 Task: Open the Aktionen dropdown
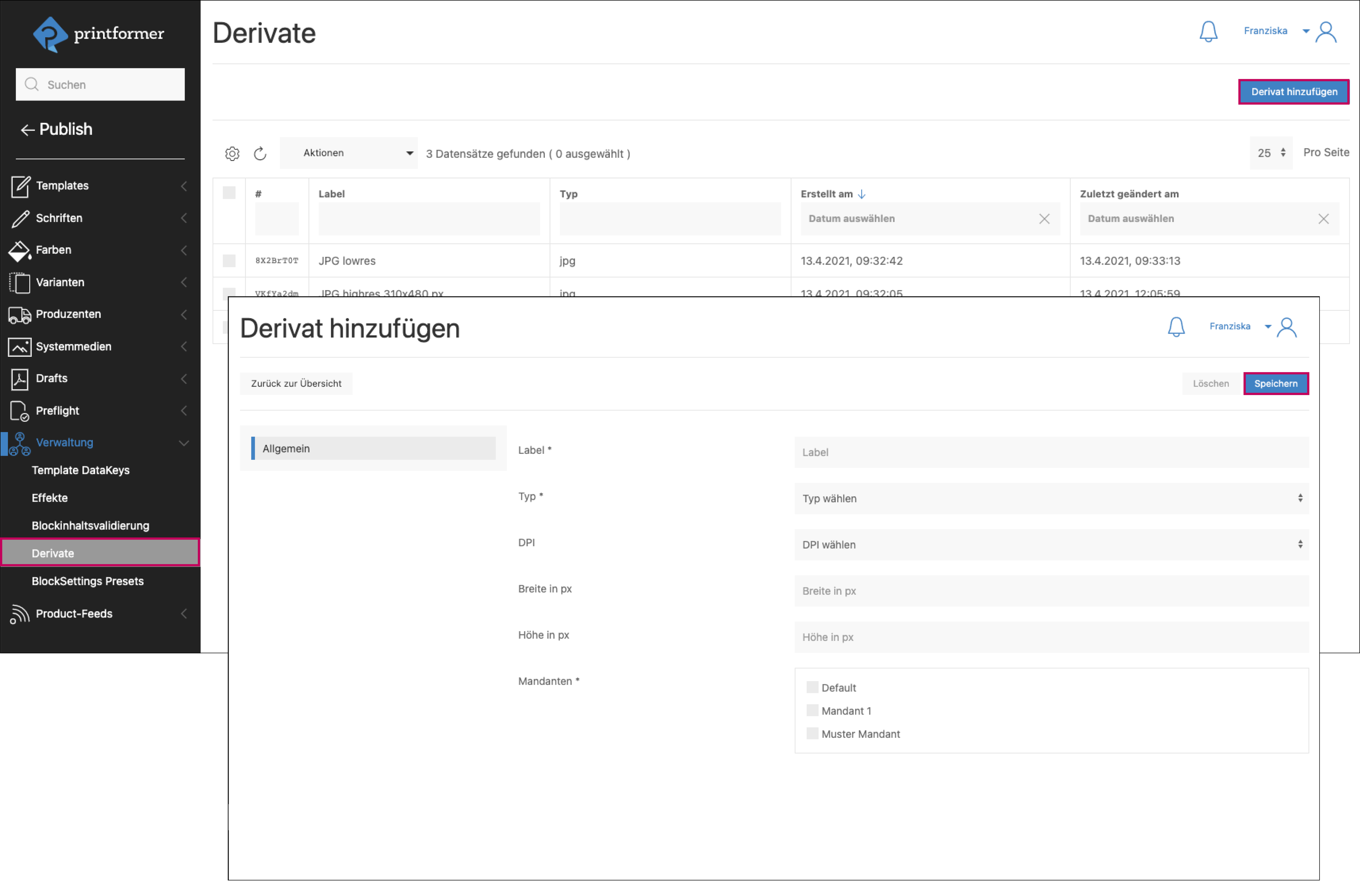pos(349,153)
